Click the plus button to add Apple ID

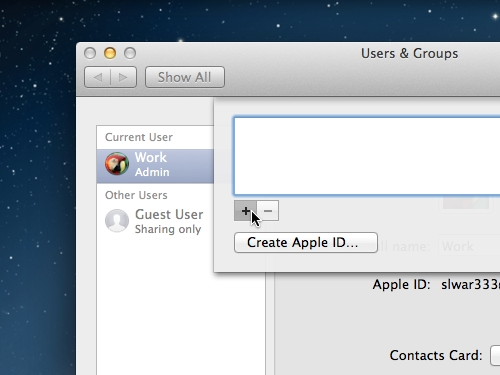[245, 211]
